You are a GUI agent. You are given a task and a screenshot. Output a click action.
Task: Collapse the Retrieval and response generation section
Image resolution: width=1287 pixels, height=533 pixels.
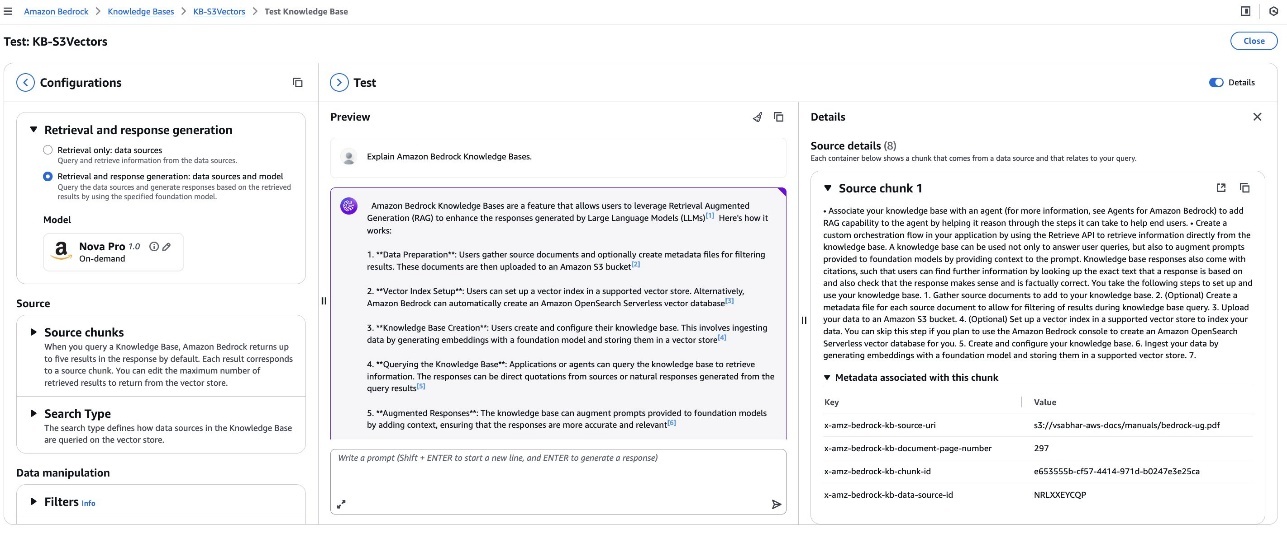[33, 130]
